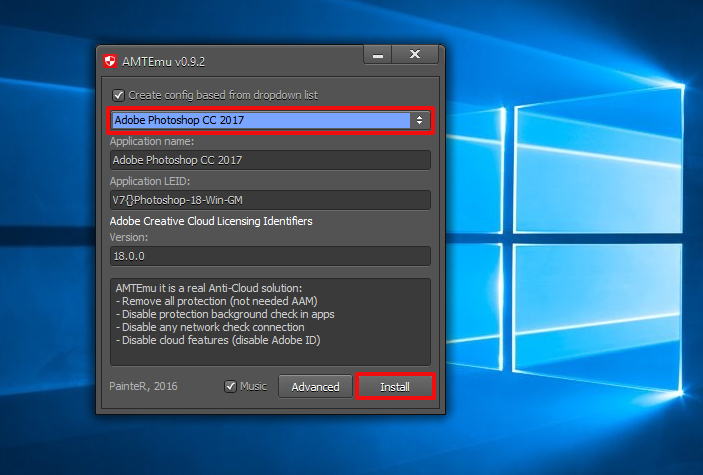
Task: Click the Install button
Action: click(x=395, y=387)
